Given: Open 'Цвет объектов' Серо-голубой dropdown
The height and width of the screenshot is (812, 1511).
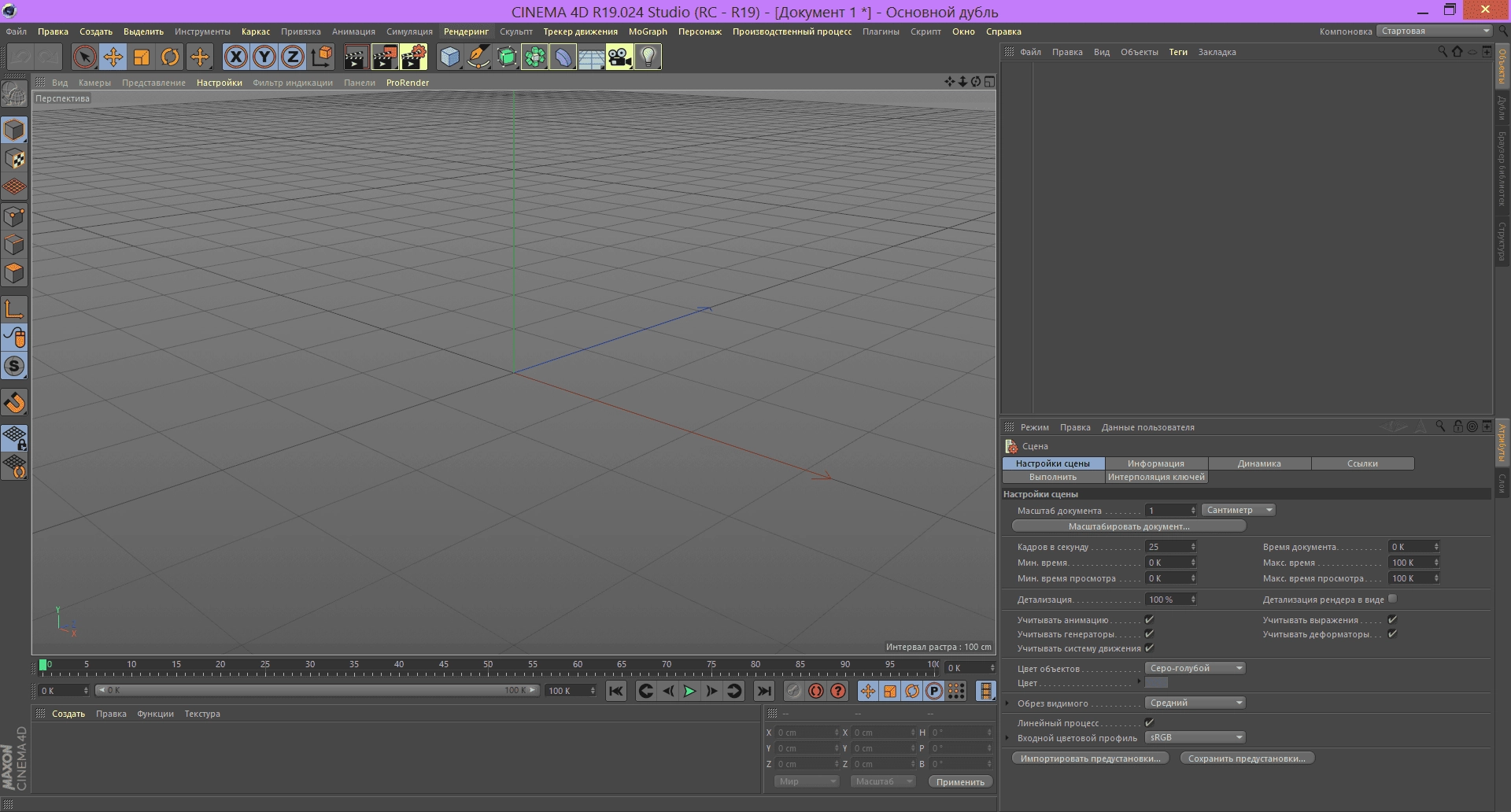Looking at the screenshot, I should point(1195,668).
